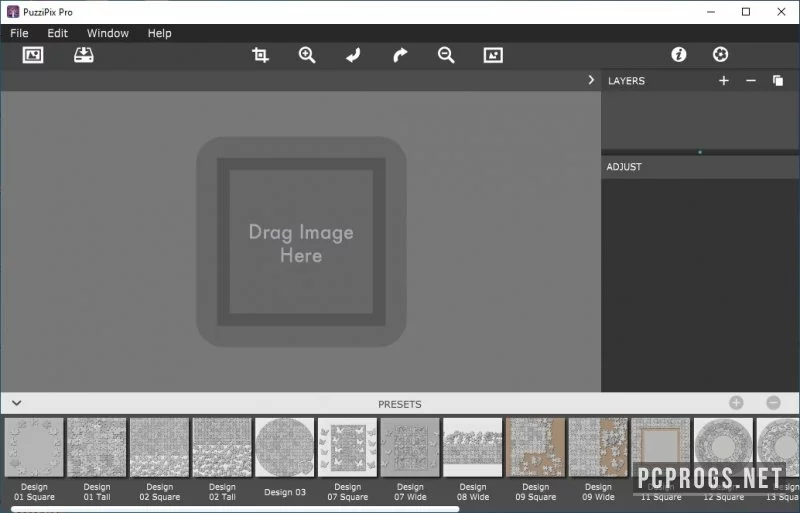Undo with the left curved arrow
Image resolution: width=800 pixels, height=513 pixels.
point(353,55)
